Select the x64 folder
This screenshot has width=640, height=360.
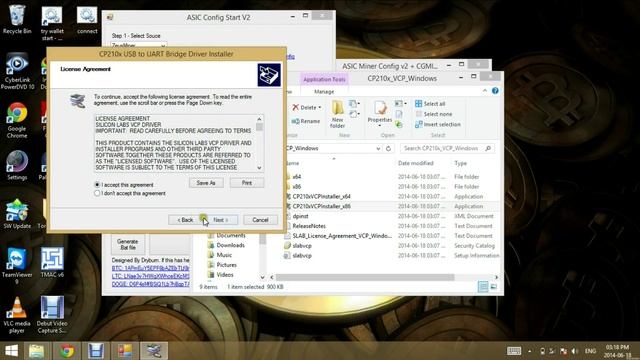[296, 177]
